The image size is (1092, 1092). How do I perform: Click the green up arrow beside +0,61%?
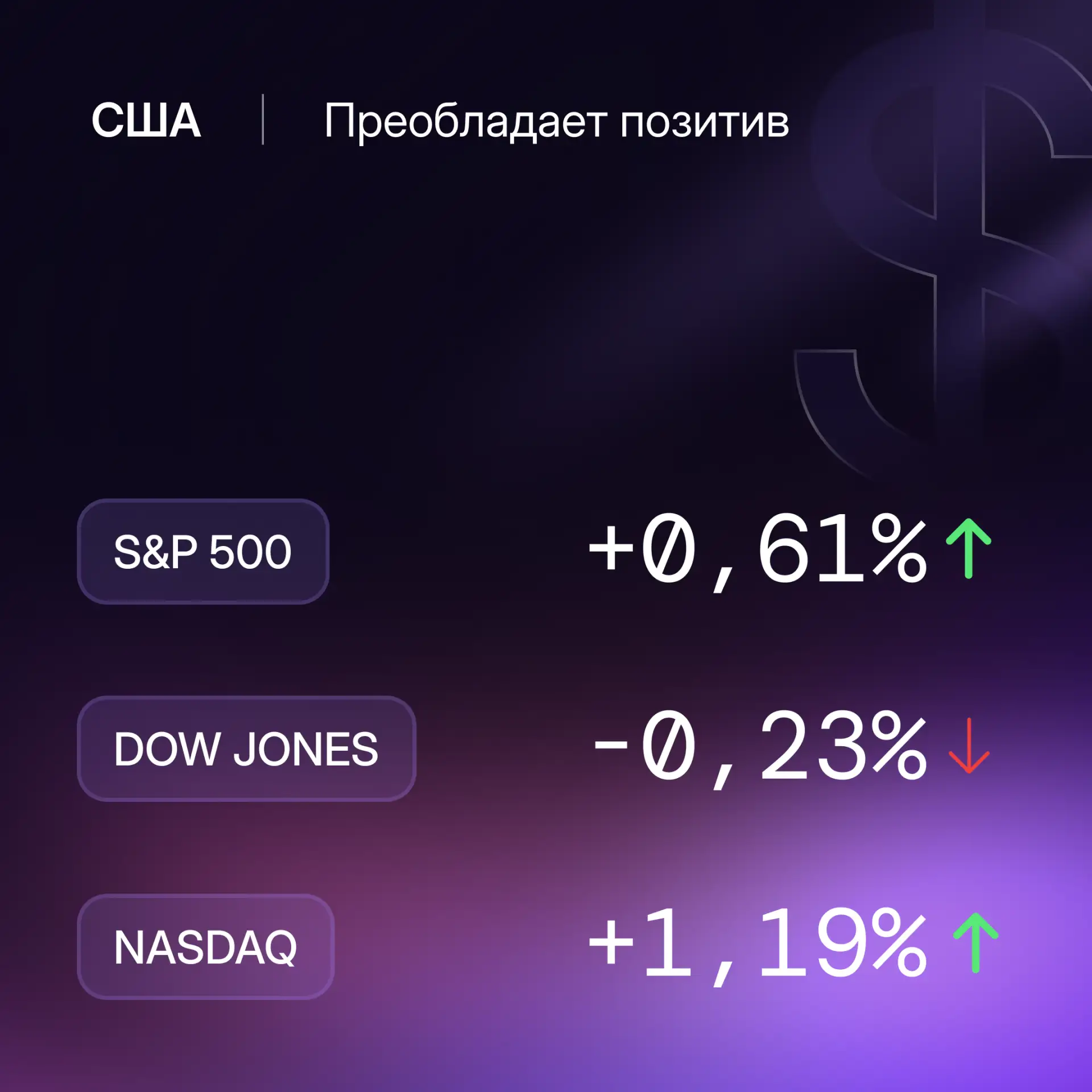point(968,548)
